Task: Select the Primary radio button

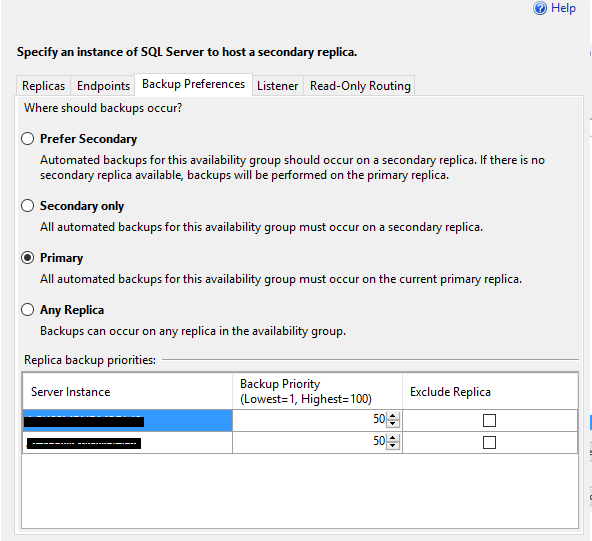Action: tap(28, 258)
